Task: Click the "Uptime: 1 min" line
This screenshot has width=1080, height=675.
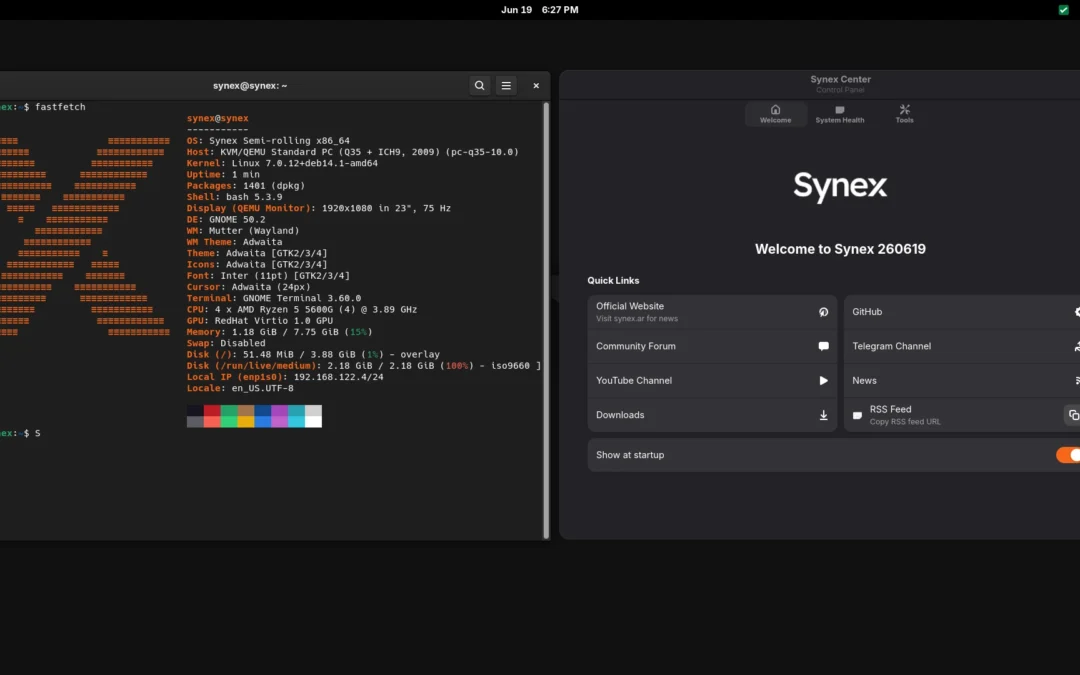Action: coord(223,174)
